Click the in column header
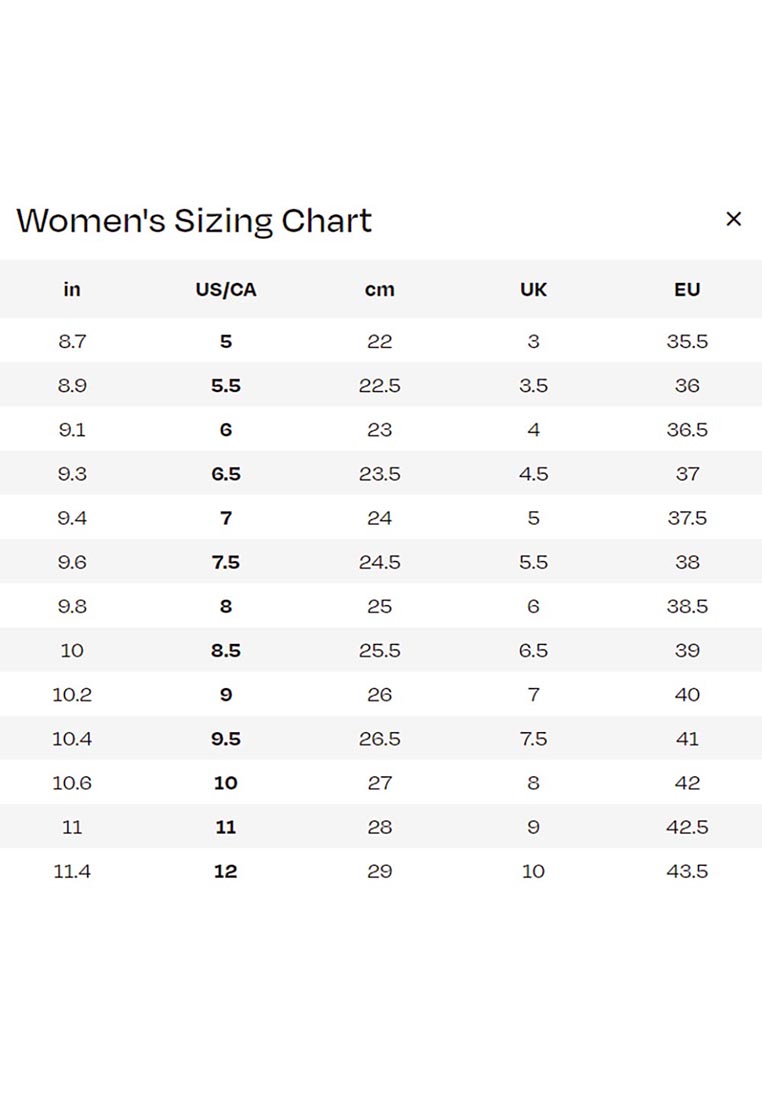 pos(72,290)
